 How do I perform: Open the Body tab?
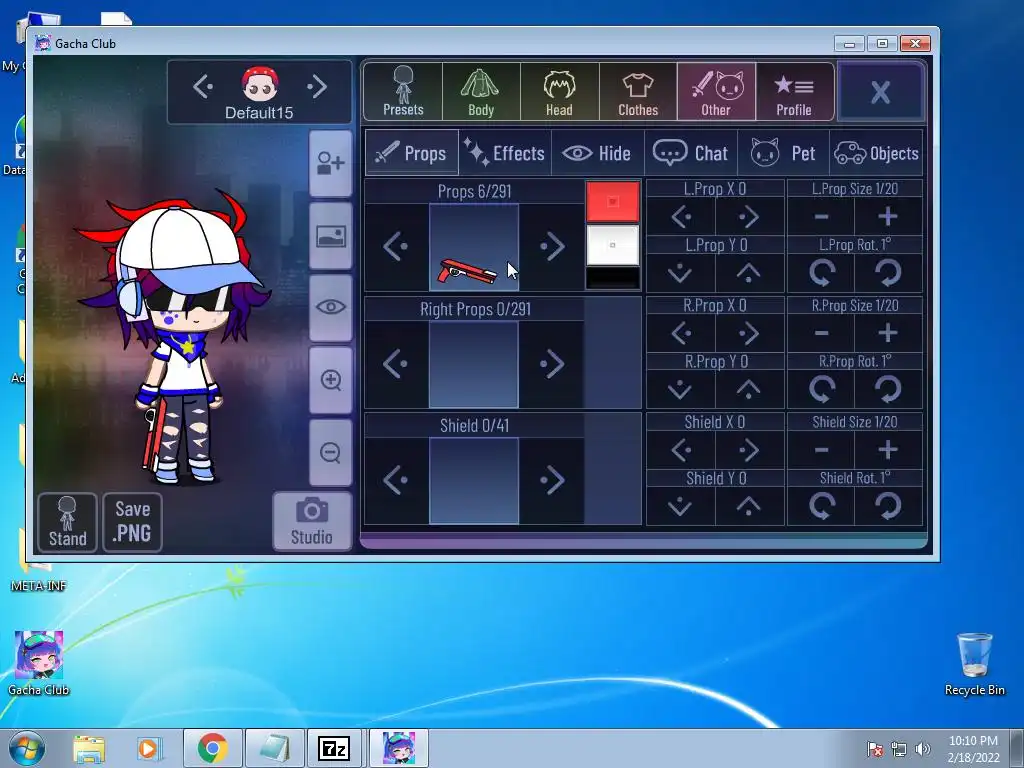coord(481,91)
